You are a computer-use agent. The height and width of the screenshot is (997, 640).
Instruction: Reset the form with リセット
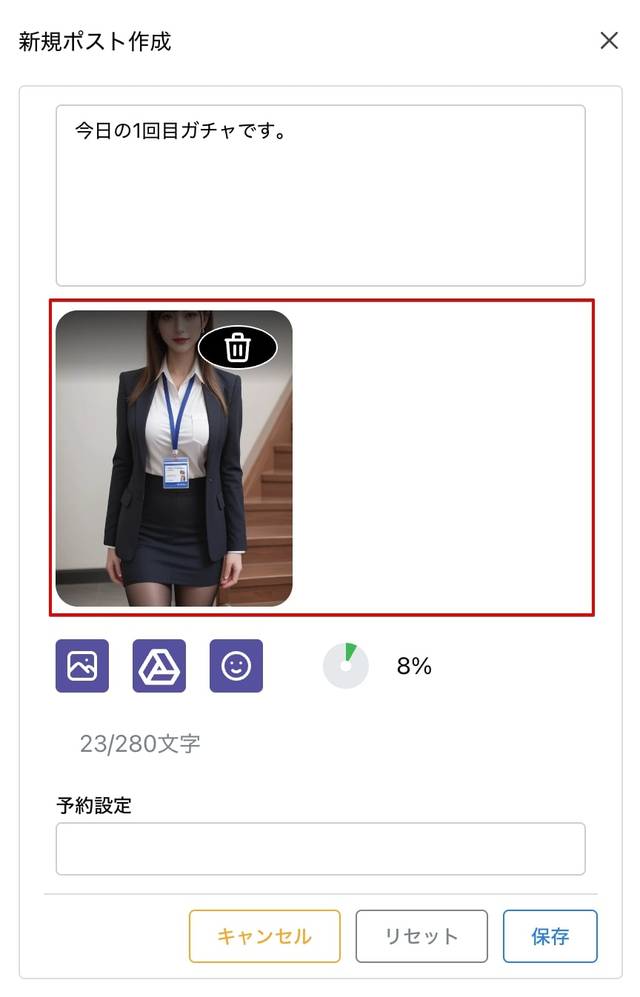click(x=421, y=936)
